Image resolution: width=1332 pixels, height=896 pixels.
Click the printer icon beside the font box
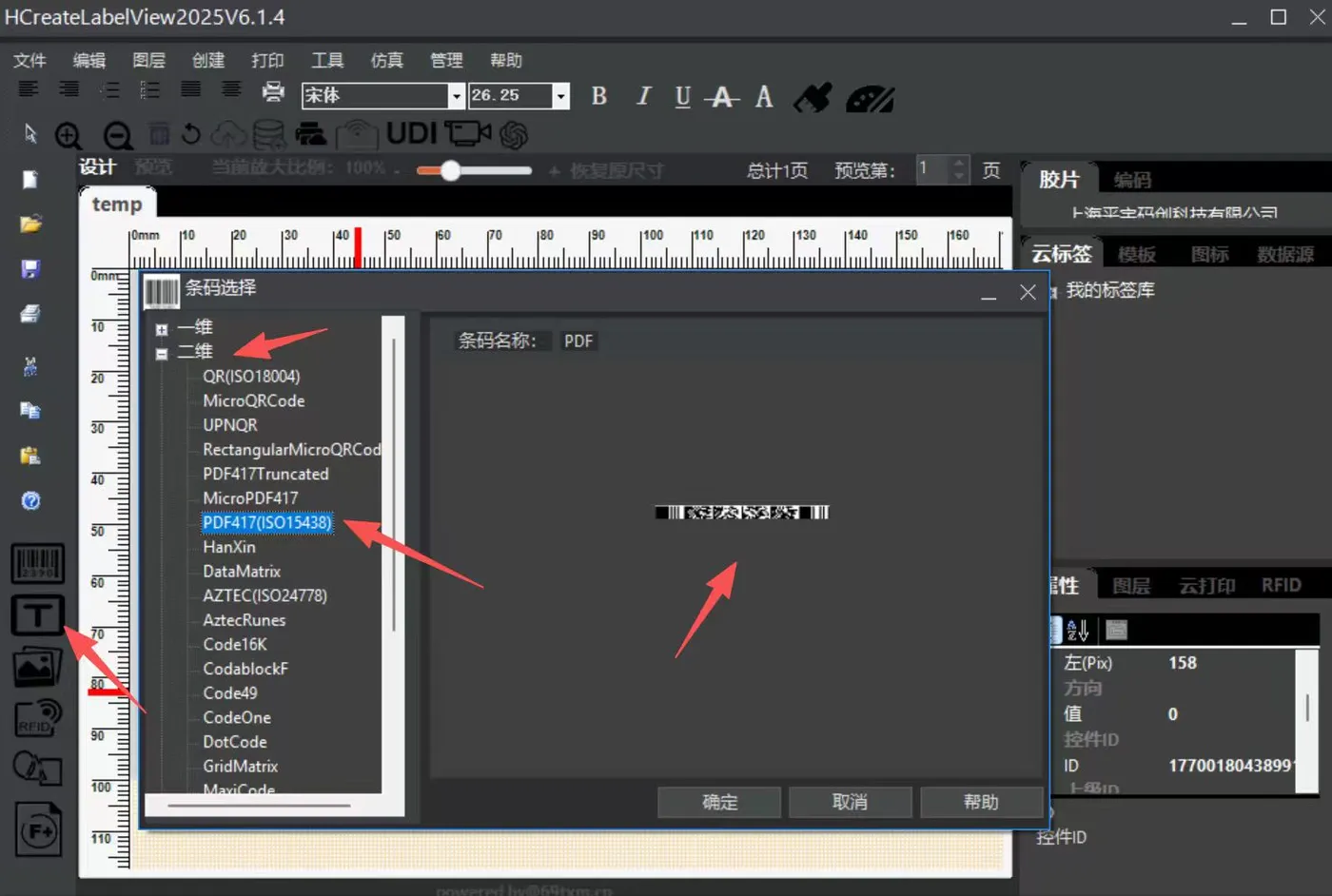(x=273, y=90)
